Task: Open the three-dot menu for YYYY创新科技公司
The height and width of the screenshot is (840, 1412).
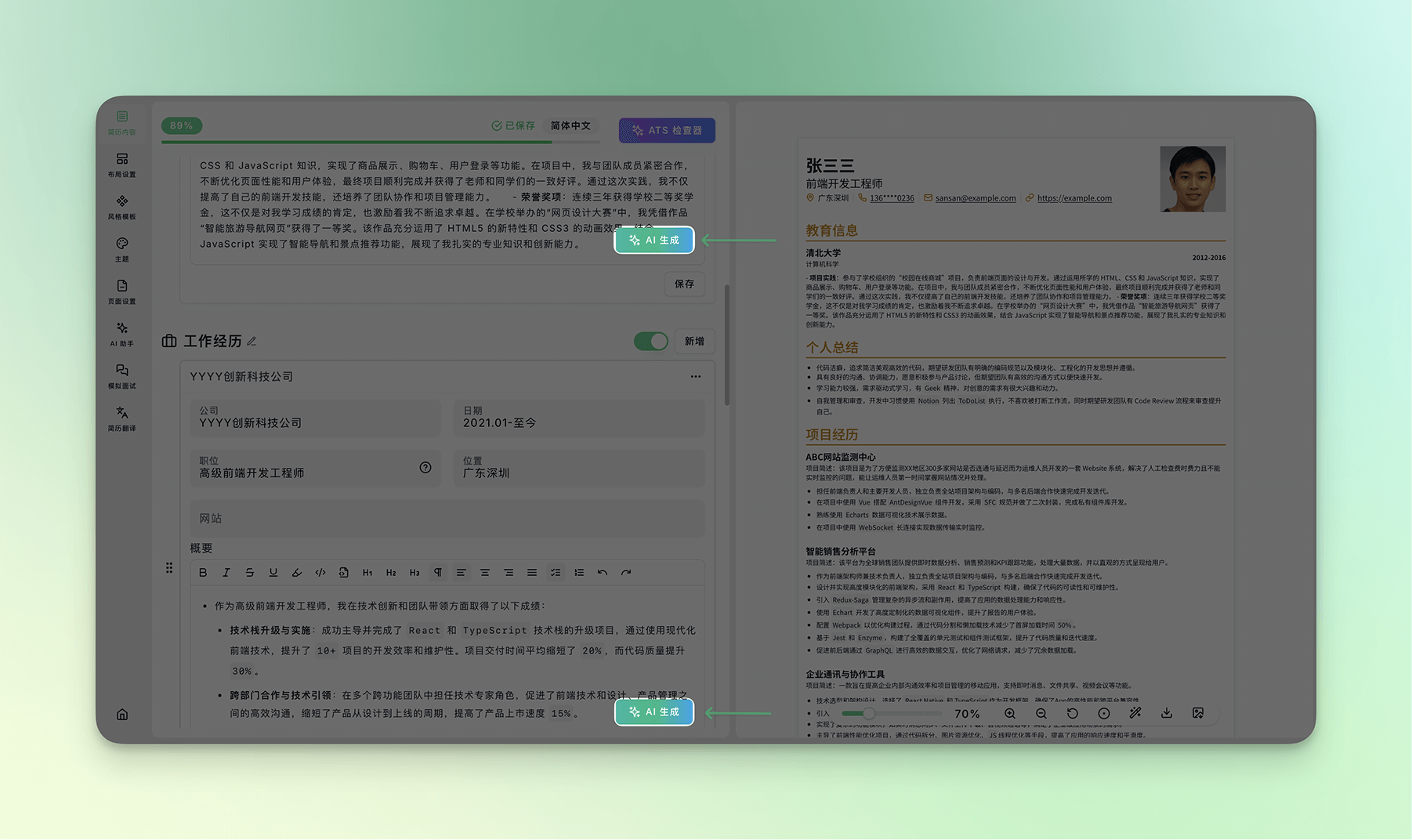Action: point(696,377)
